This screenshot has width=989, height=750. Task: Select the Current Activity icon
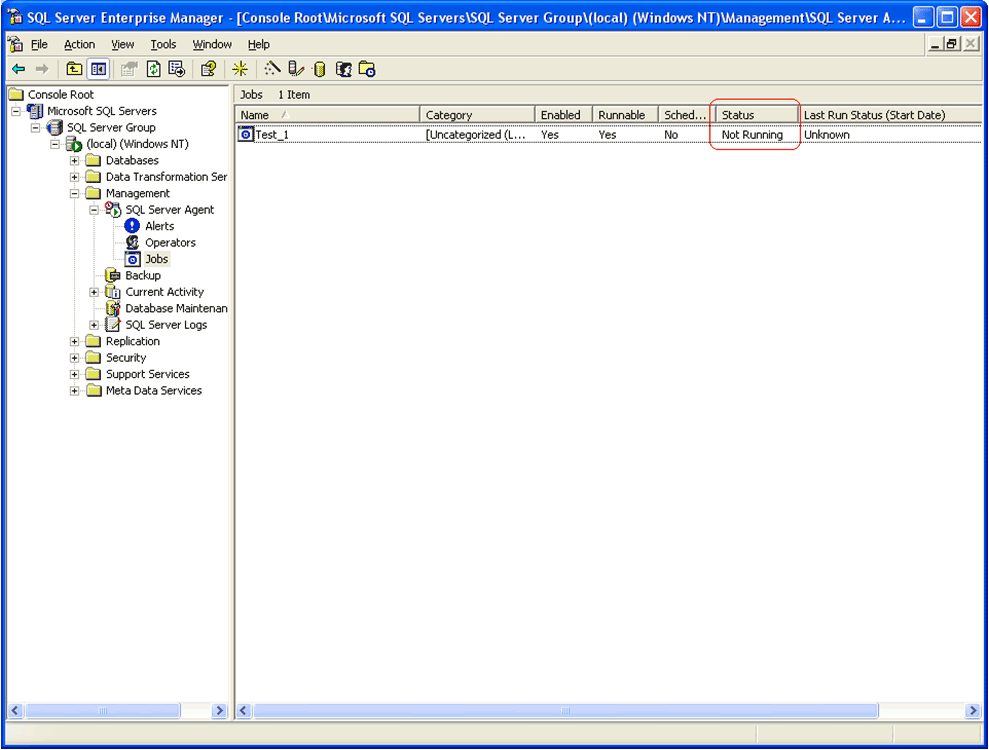[113, 292]
